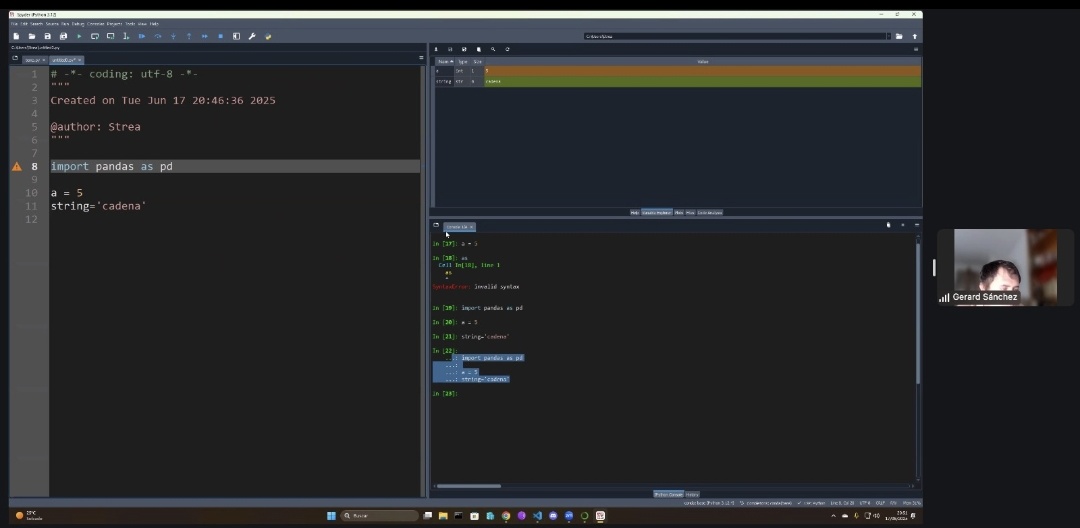Open working directory dropdown arrow
The height and width of the screenshot is (528, 1080).
point(889,36)
